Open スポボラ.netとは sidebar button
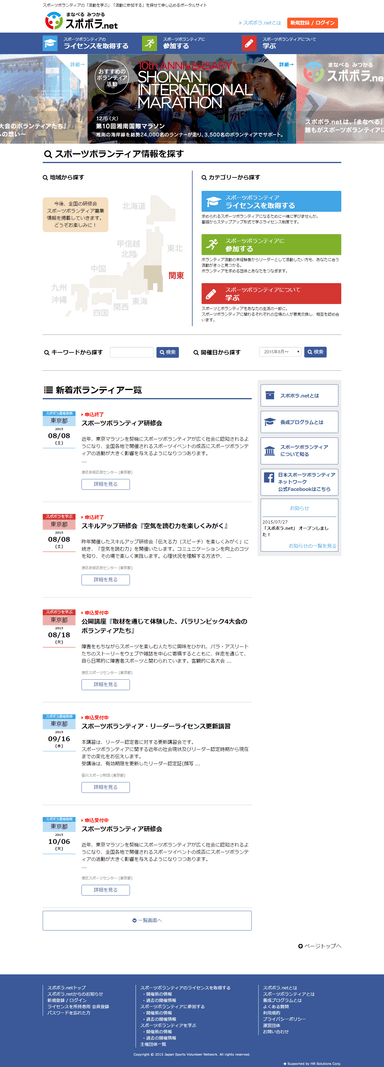Viewport: 384px width, 1067px height. click(x=299, y=395)
